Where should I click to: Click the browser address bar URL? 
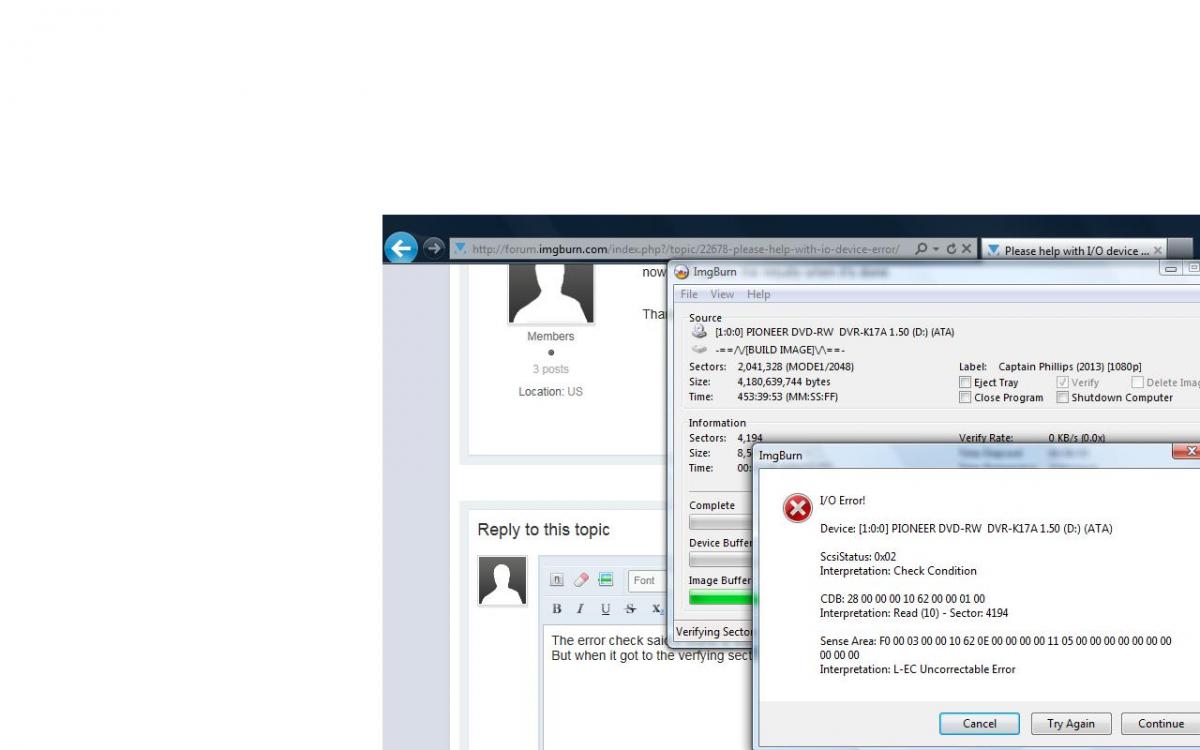[685, 249]
